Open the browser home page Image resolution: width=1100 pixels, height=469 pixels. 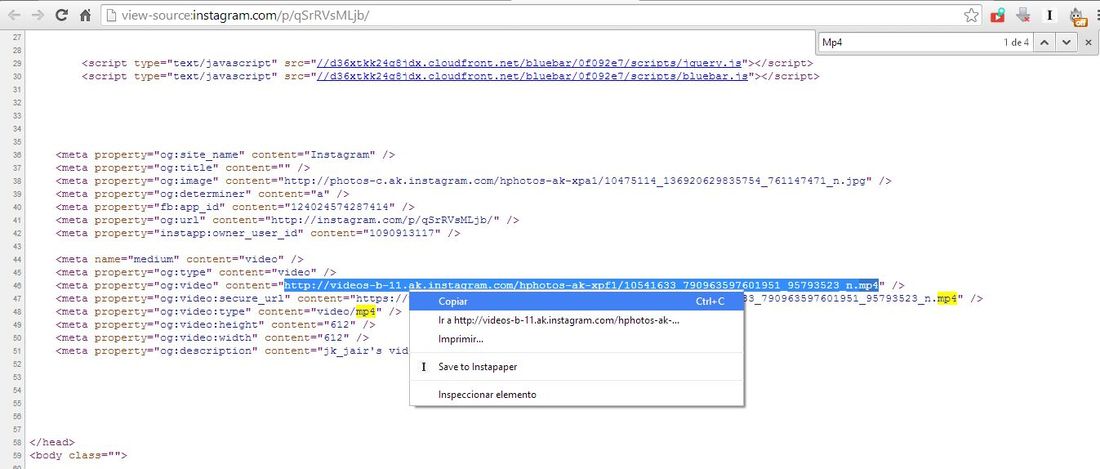tap(85, 15)
